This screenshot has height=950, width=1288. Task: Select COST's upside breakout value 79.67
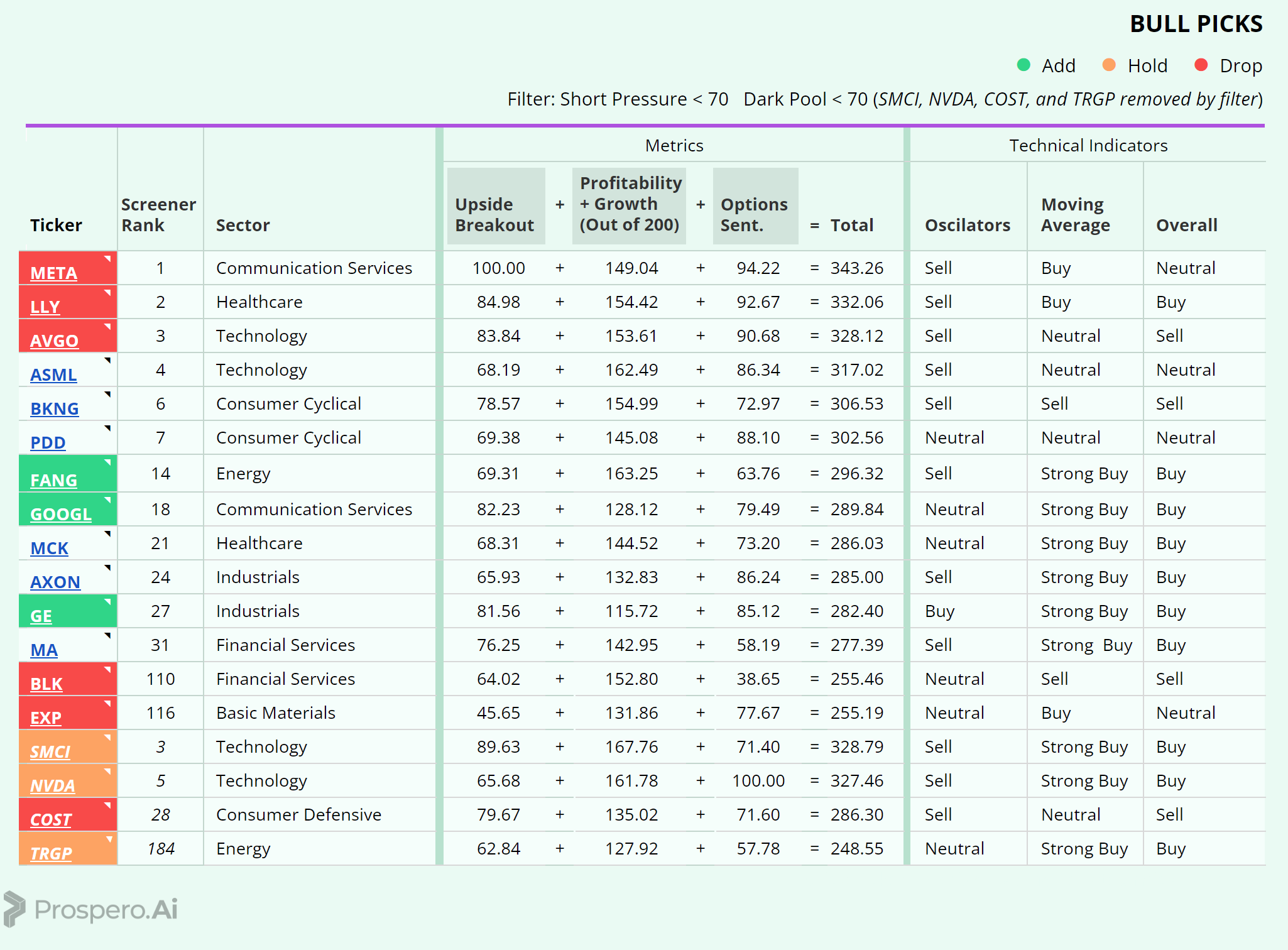(x=498, y=815)
